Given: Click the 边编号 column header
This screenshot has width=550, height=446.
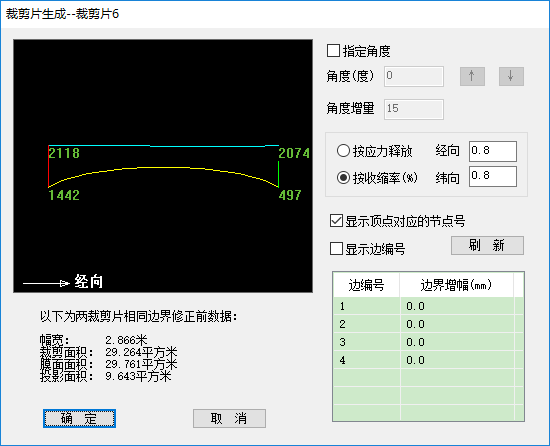Looking at the screenshot, I should 366,285.
